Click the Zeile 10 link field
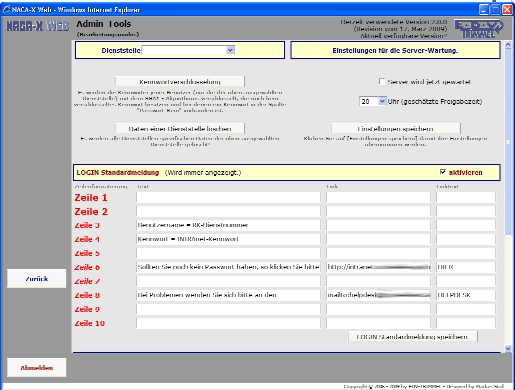Screen dimensions: 515x390 (x=378, y=323)
